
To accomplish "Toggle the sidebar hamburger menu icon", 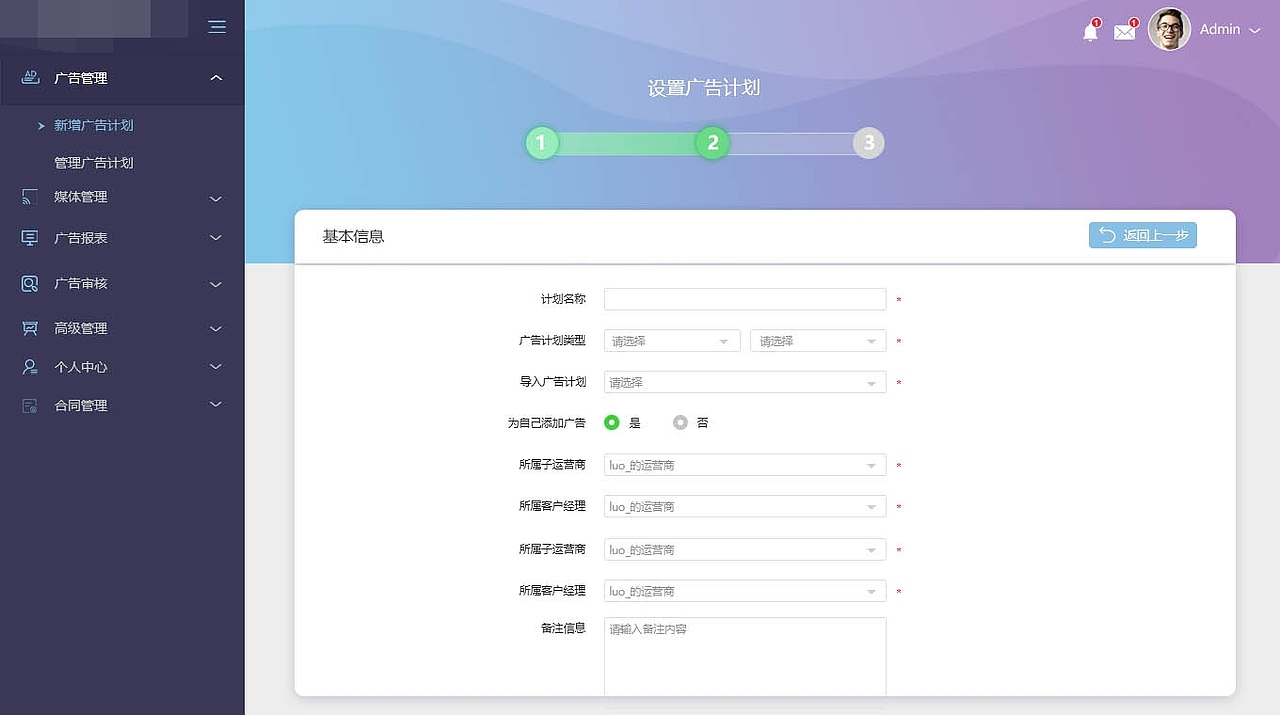I will coord(217,27).
